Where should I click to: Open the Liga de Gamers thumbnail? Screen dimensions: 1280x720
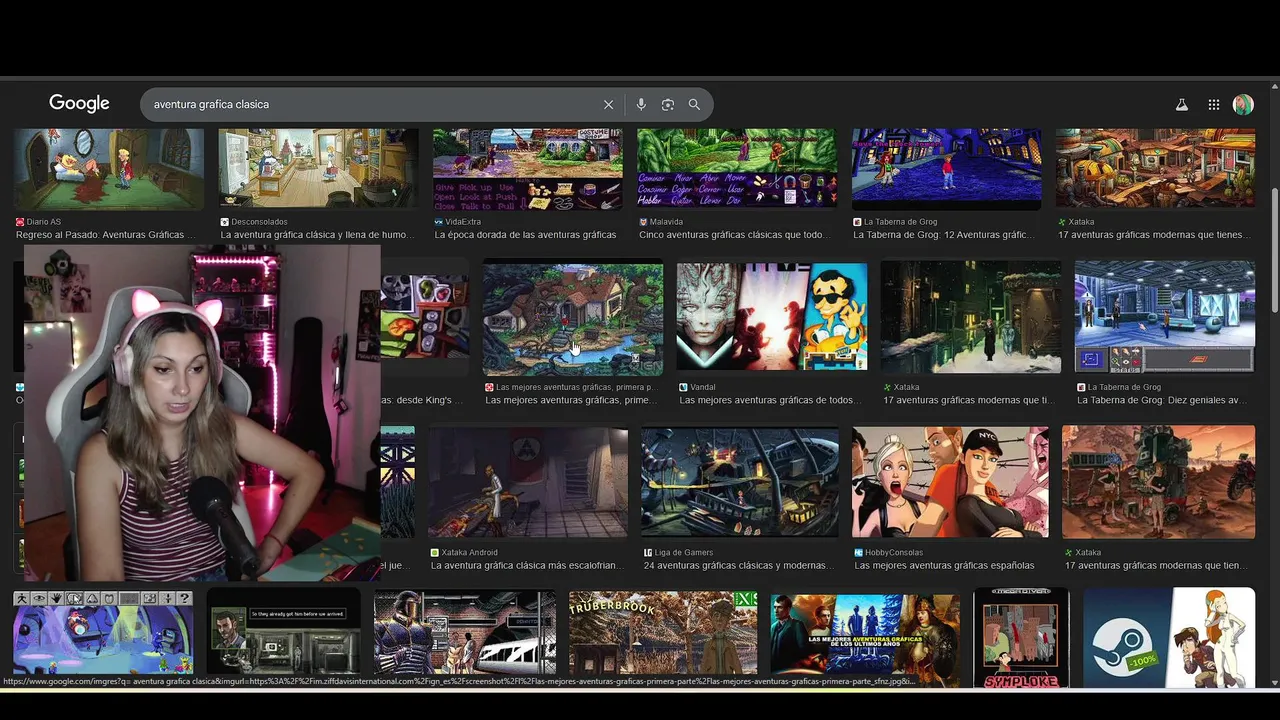pyautogui.click(x=740, y=482)
